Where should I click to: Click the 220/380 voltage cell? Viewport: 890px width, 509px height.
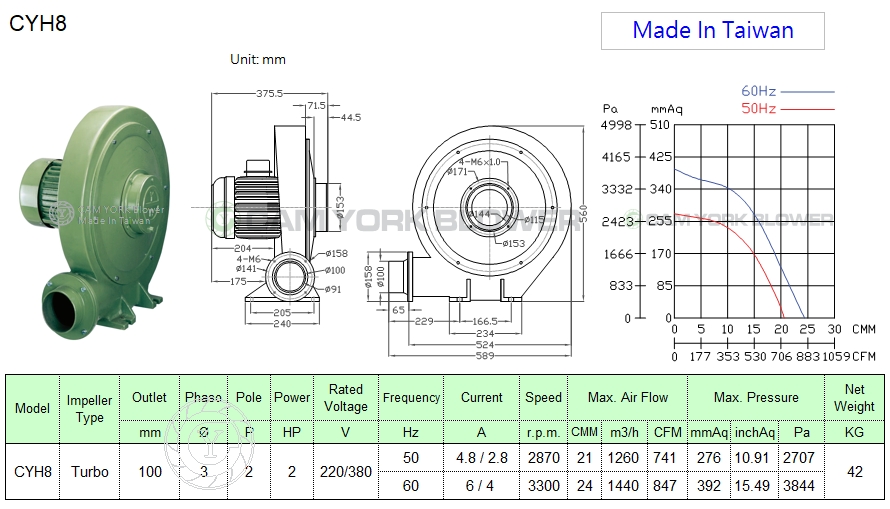click(x=346, y=472)
